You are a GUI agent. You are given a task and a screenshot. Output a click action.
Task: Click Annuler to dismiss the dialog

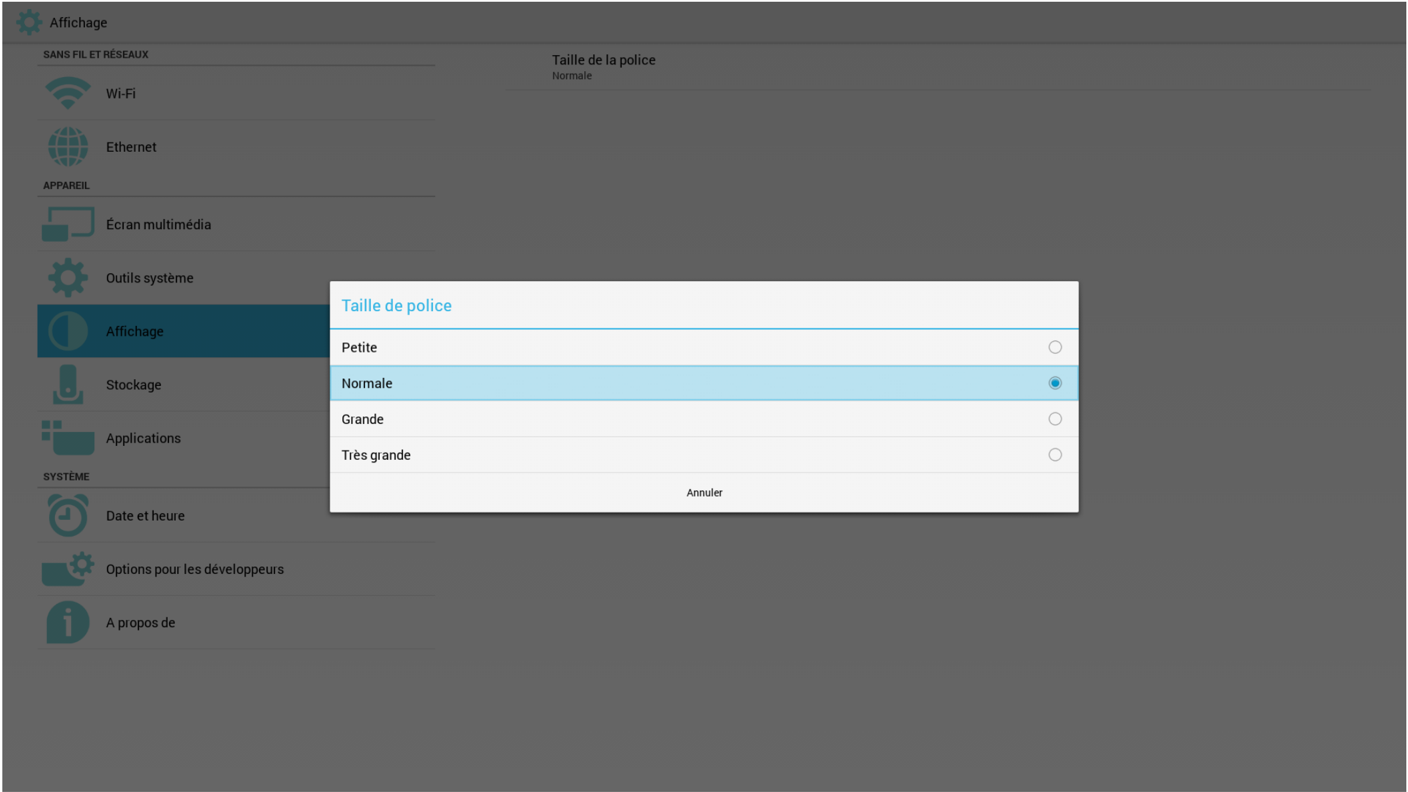704,493
